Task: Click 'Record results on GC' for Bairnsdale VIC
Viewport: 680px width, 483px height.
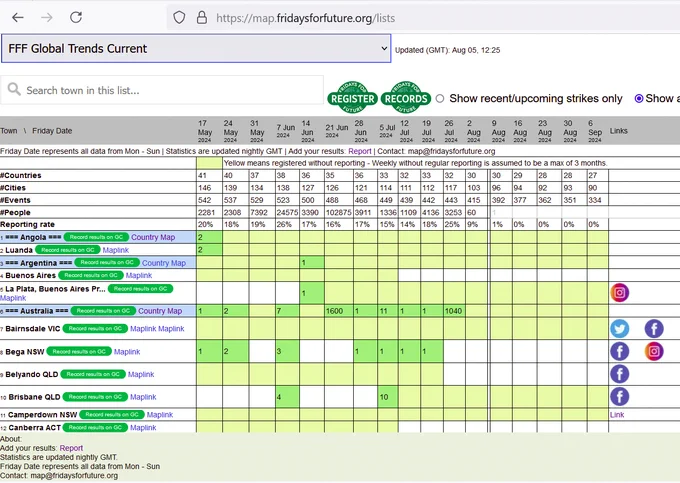Action: pos(95,329)
